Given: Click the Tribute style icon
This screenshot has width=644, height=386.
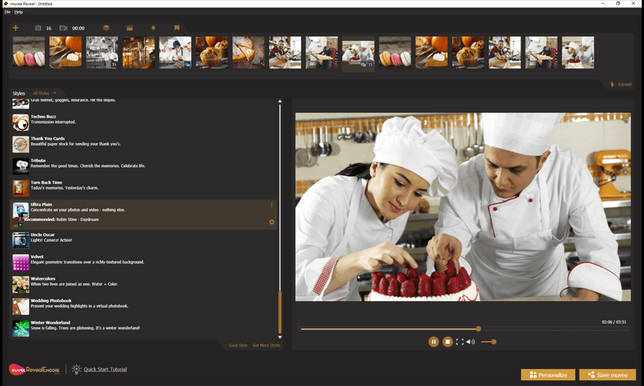Looking at the screenshot, I should pyautogui.click(x=21, y=166).
